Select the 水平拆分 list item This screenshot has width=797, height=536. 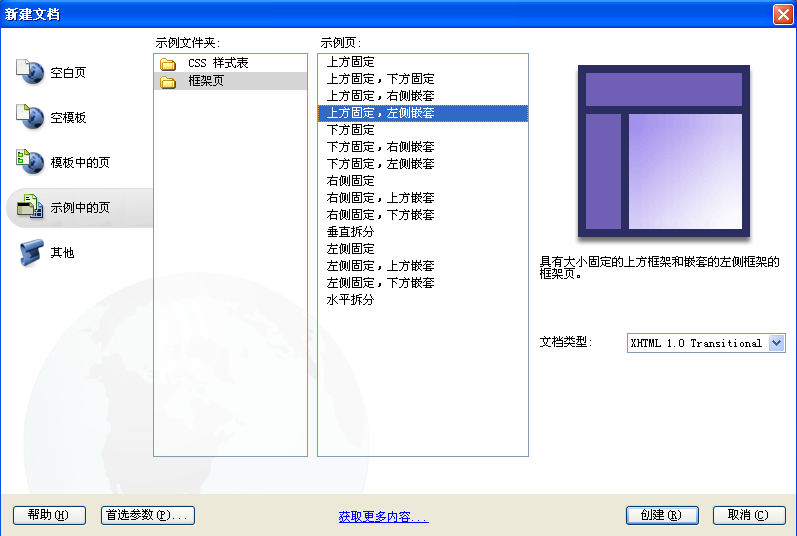tap(351, 300)
